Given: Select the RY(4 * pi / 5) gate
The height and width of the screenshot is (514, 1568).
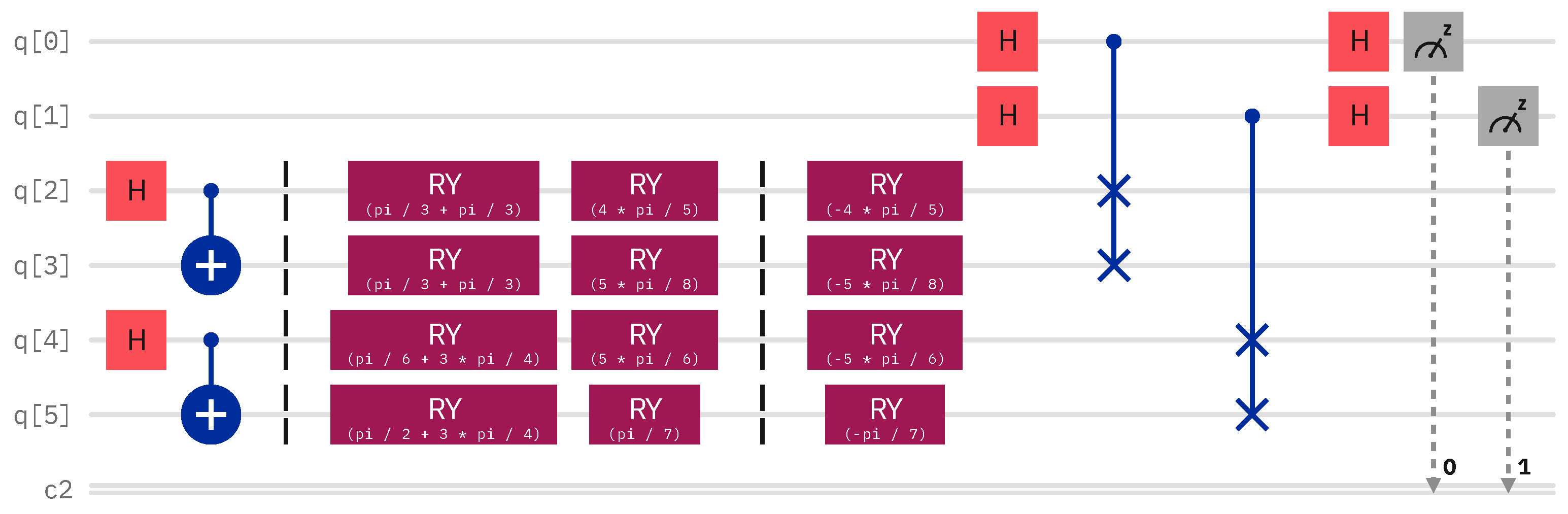Looking at the screenshot, I should [644, 191].
